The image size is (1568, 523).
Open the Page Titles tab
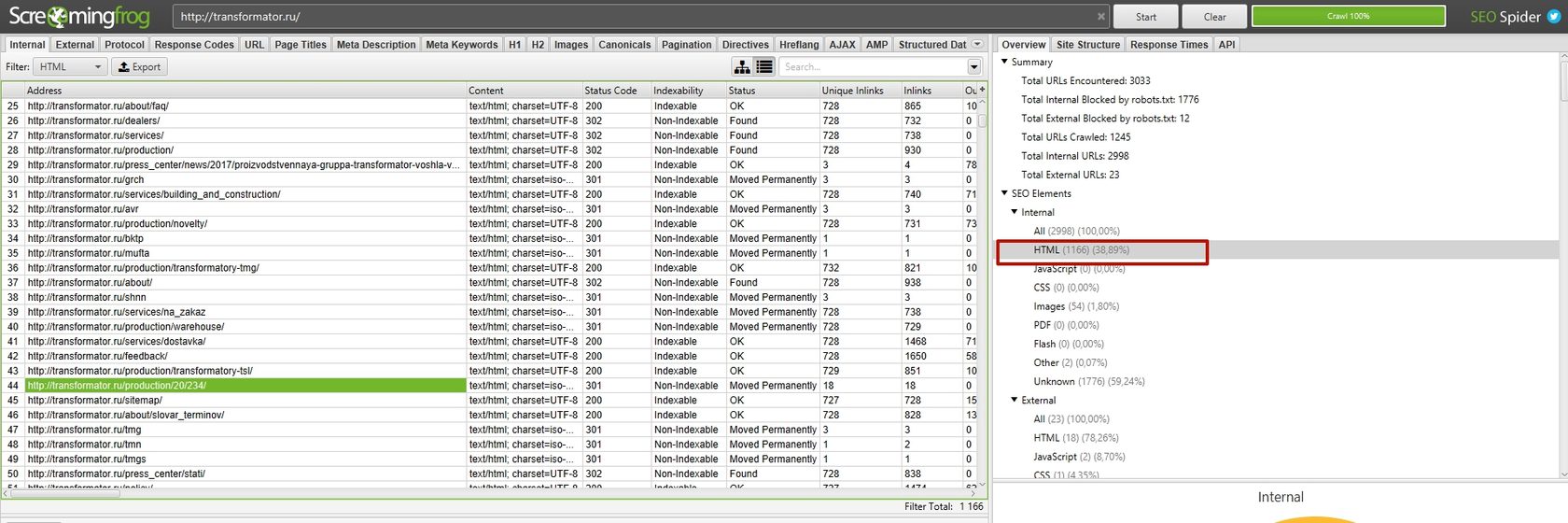pos(301,44)
